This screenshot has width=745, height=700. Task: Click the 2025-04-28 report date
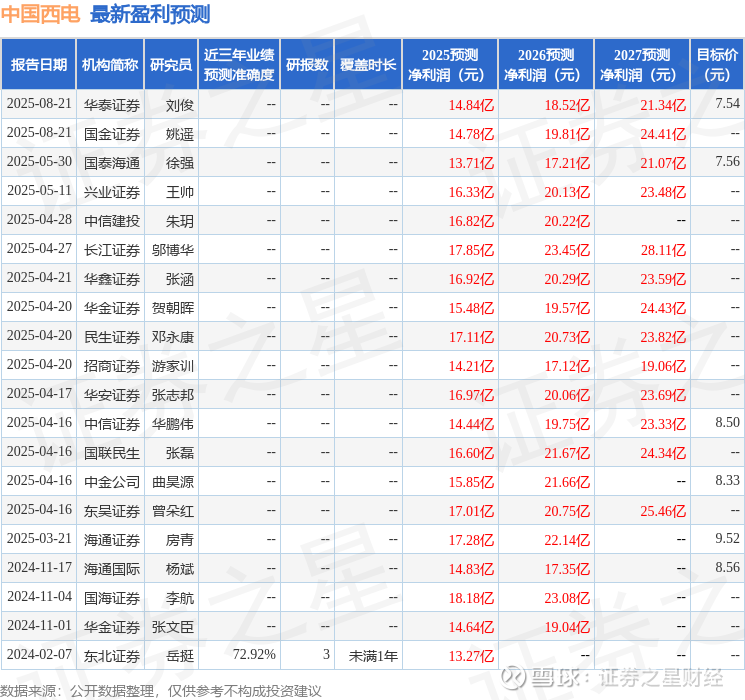pos(39,220)
